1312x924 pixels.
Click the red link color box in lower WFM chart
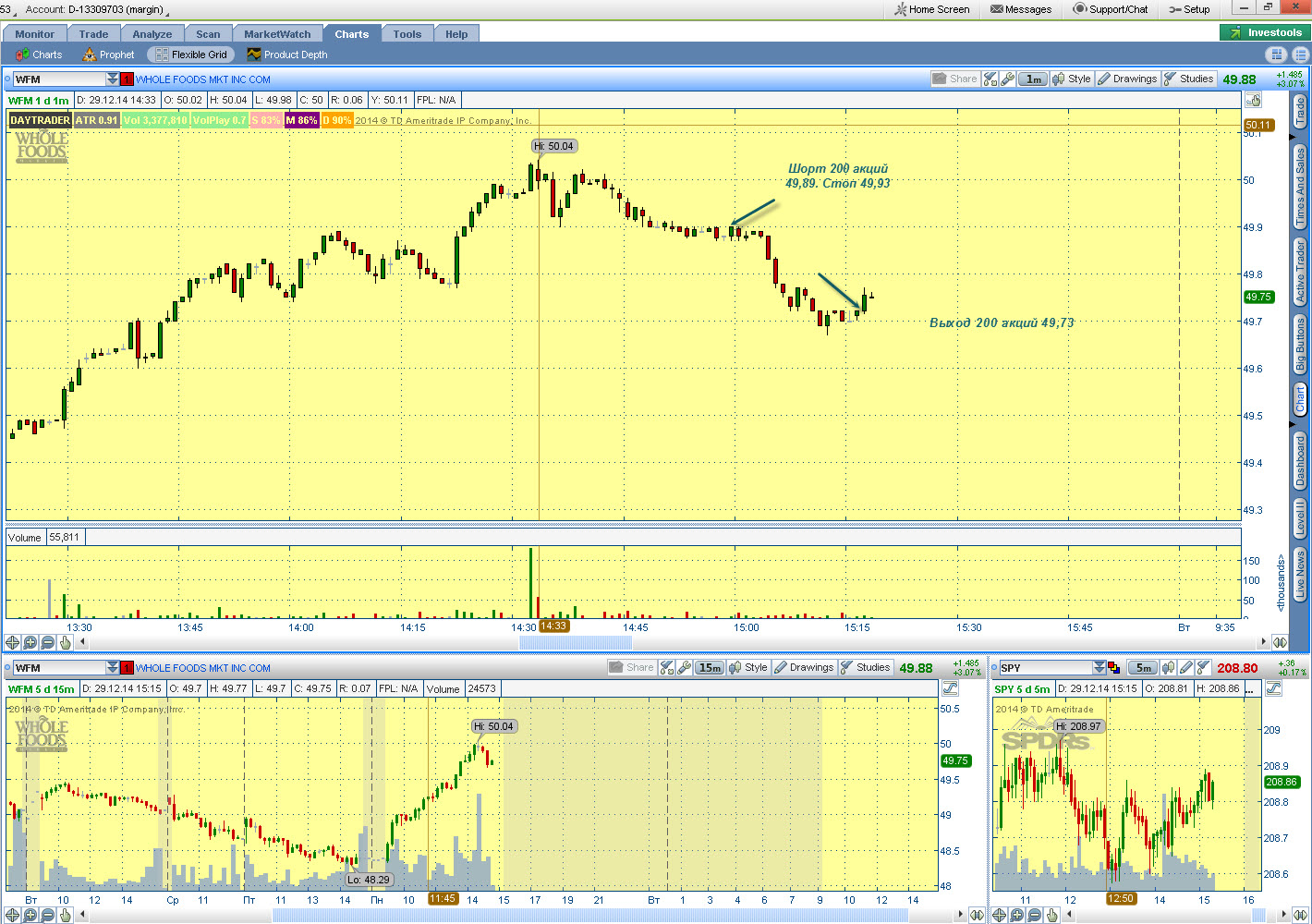click(x=128, y=668)
